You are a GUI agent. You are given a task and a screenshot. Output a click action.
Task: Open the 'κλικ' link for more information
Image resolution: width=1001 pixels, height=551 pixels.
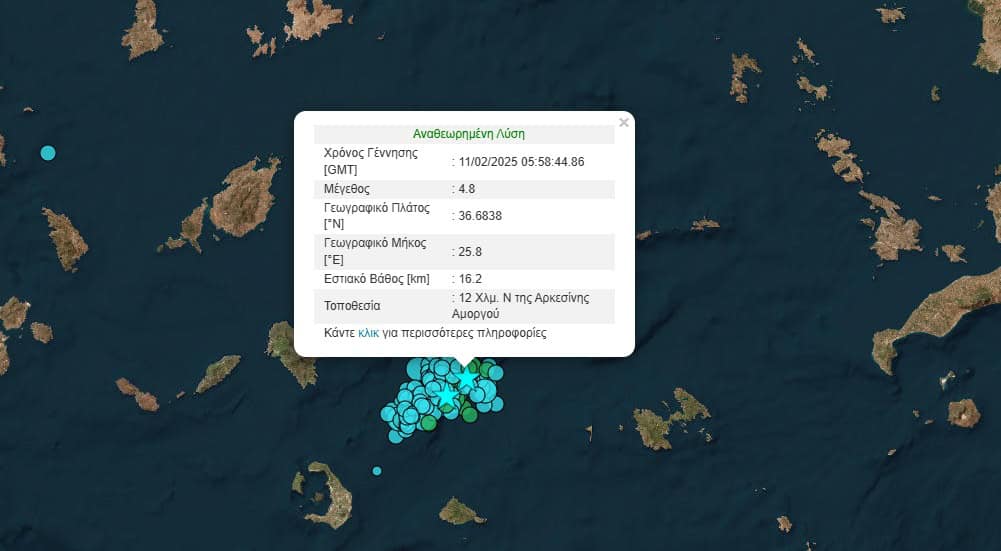[368, 333]
